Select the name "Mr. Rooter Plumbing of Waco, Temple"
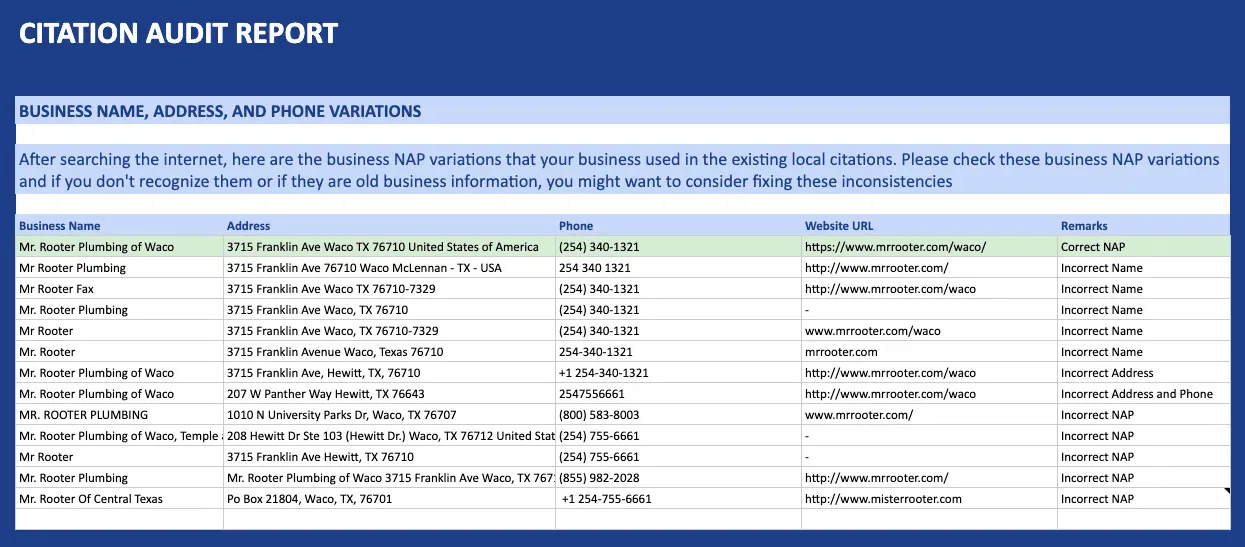Screen dimensions: 1245x547 tap(119, 436)
